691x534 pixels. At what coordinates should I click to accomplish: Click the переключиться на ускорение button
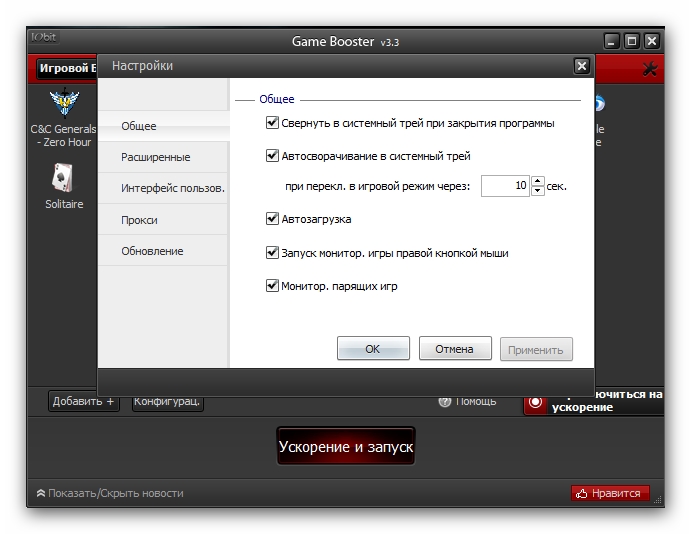594,402
